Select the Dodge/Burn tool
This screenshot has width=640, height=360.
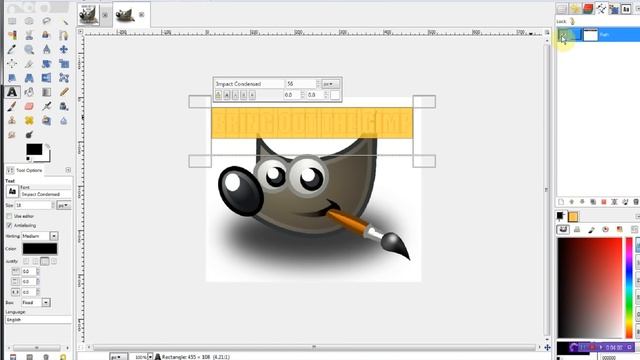pos(29,135)
